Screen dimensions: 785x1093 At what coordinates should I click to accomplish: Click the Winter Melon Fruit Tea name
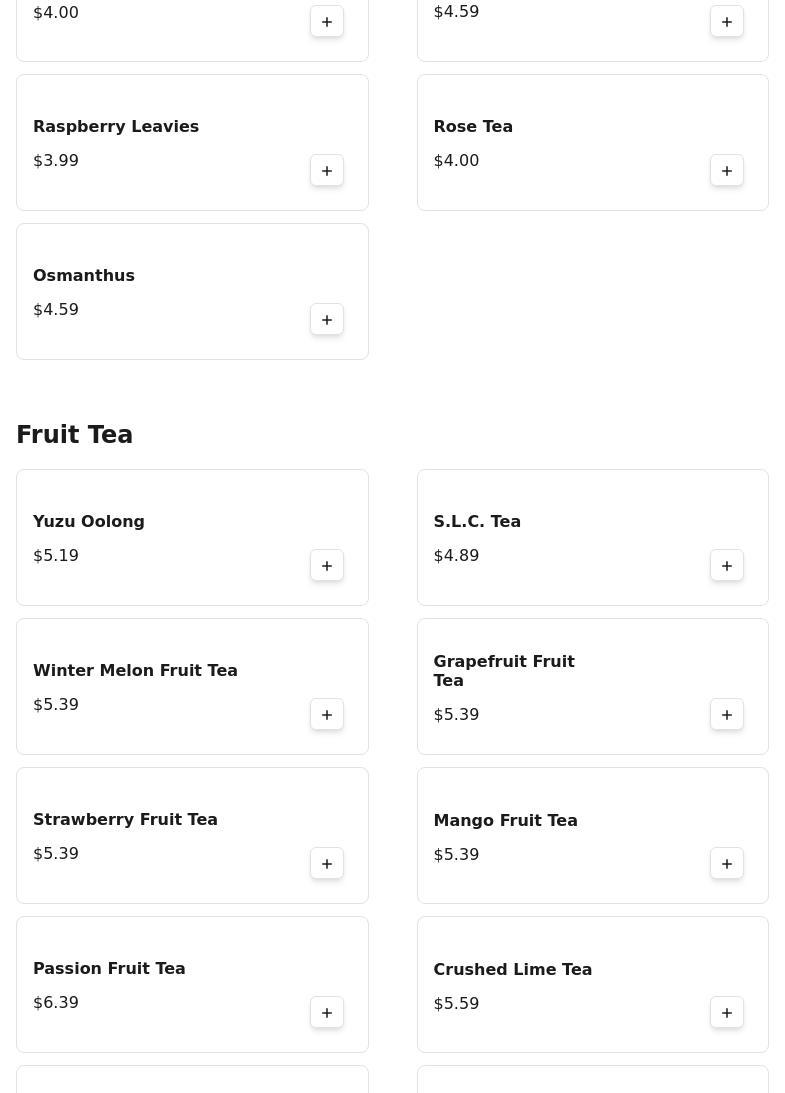pos(135,671)
